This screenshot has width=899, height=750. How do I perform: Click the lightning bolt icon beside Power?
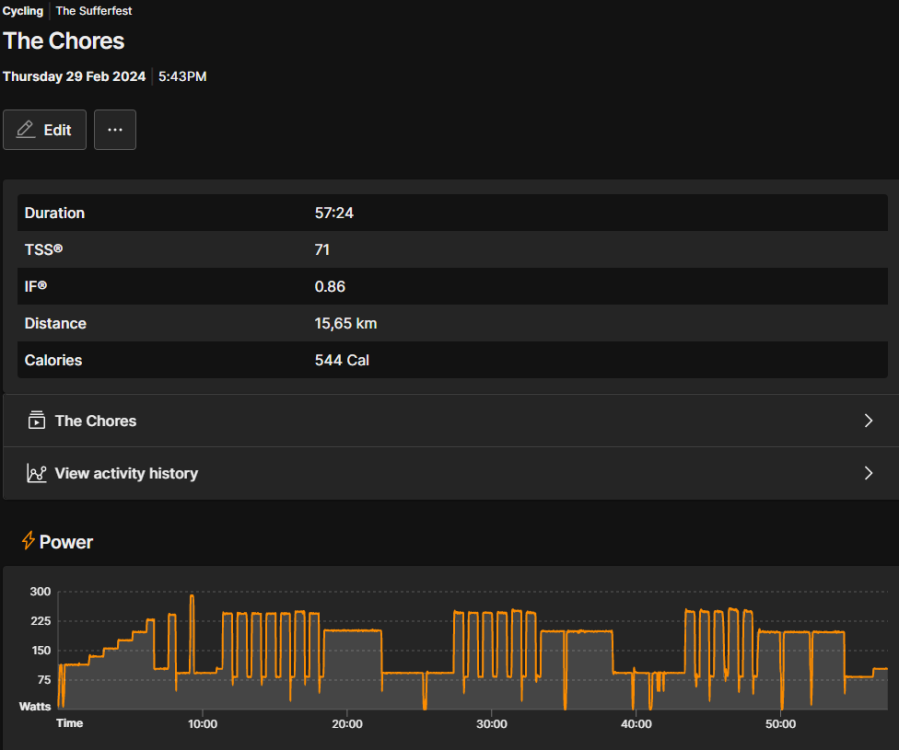click(28, 541)
